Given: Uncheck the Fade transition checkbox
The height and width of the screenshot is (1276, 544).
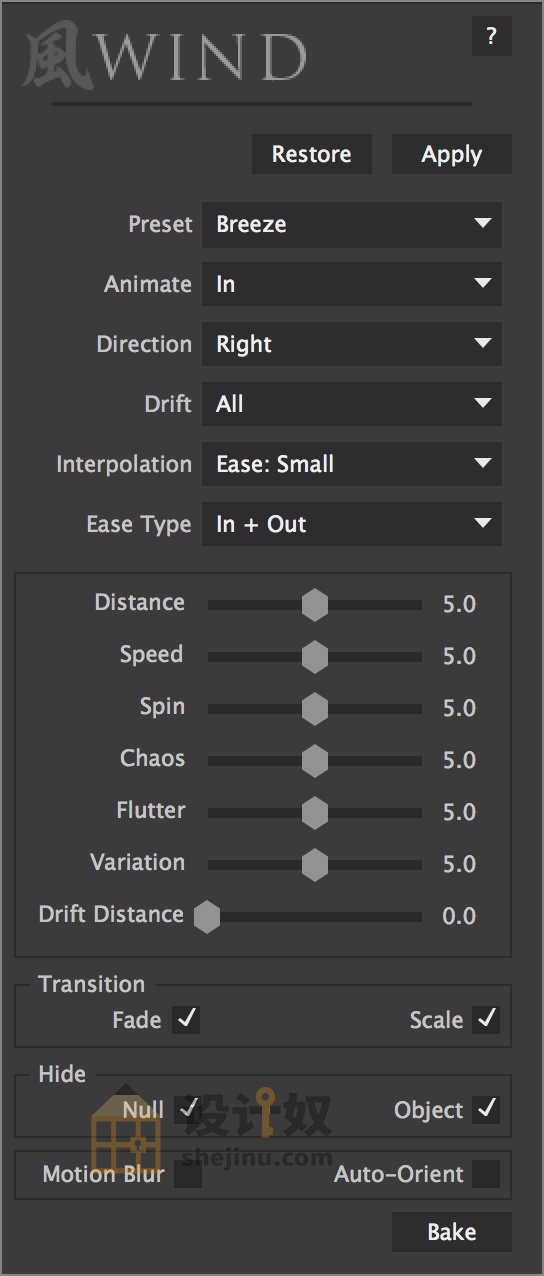Looking at the screenshot, I should point(187,1020).
